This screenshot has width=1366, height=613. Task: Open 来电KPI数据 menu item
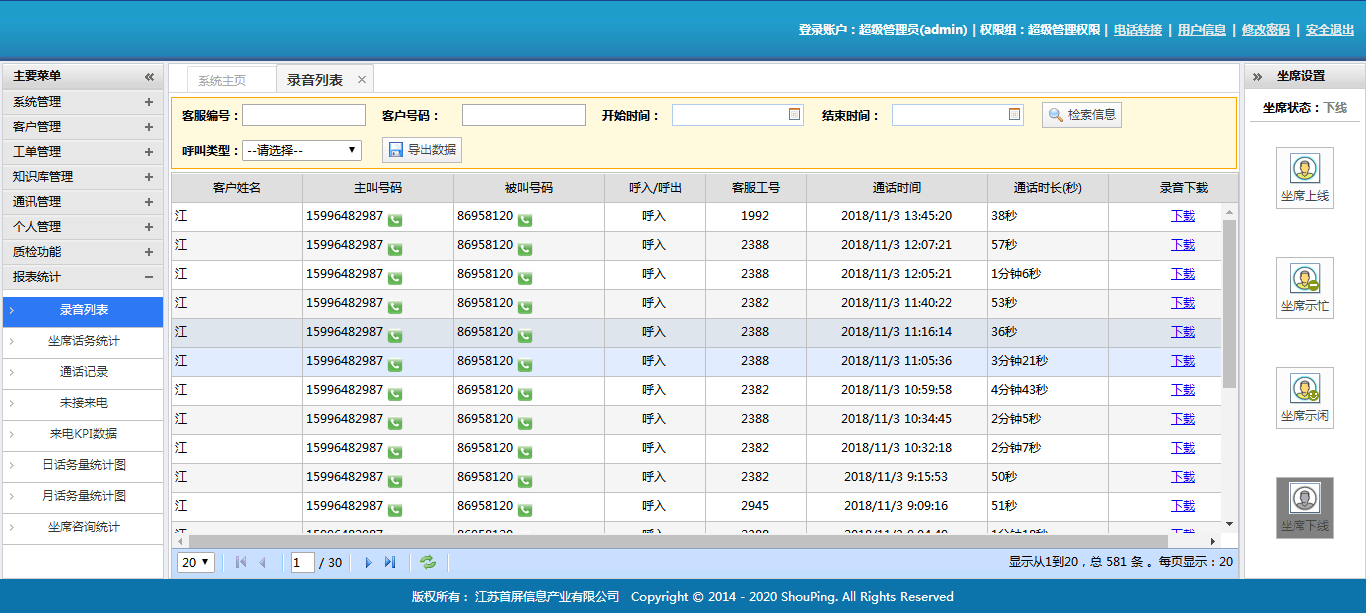(x=83, y=434)
